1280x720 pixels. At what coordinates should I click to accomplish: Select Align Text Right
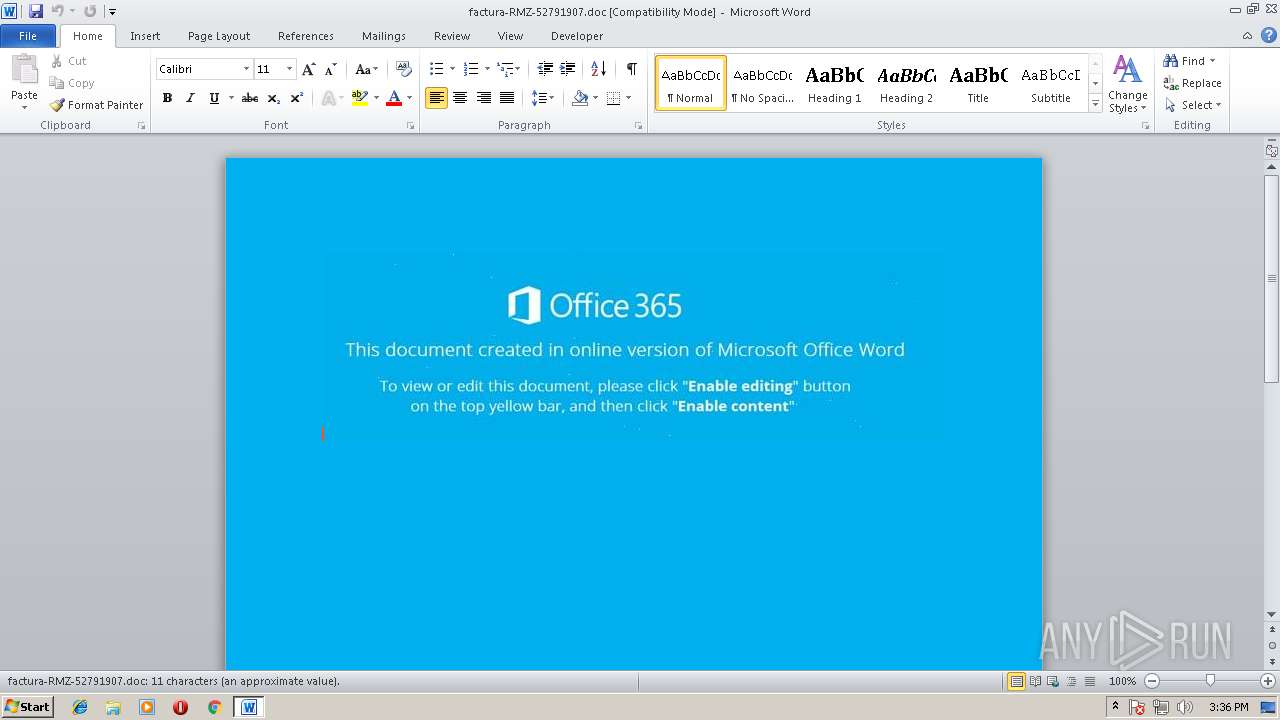484,98
